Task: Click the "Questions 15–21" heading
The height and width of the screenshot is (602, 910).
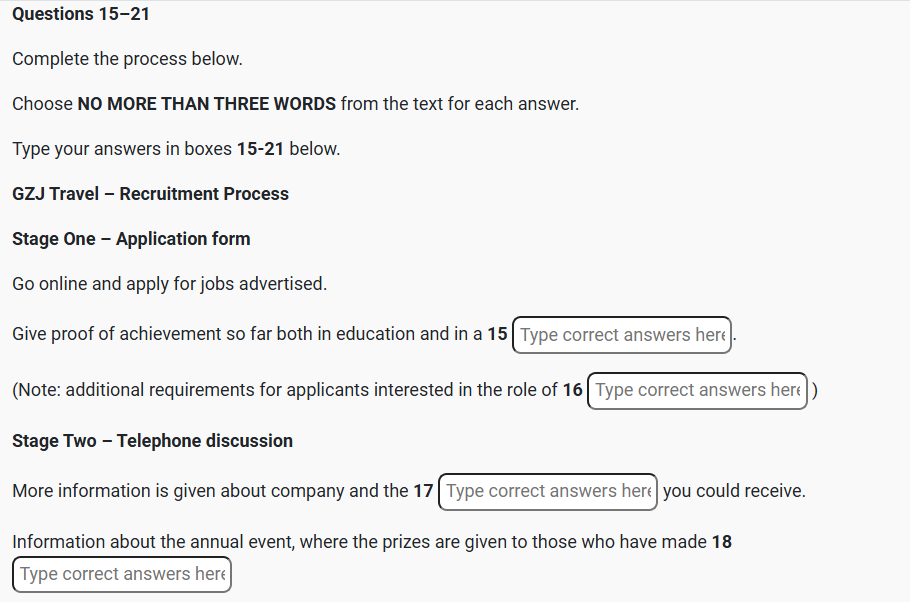Action: [x=81, y=14]
